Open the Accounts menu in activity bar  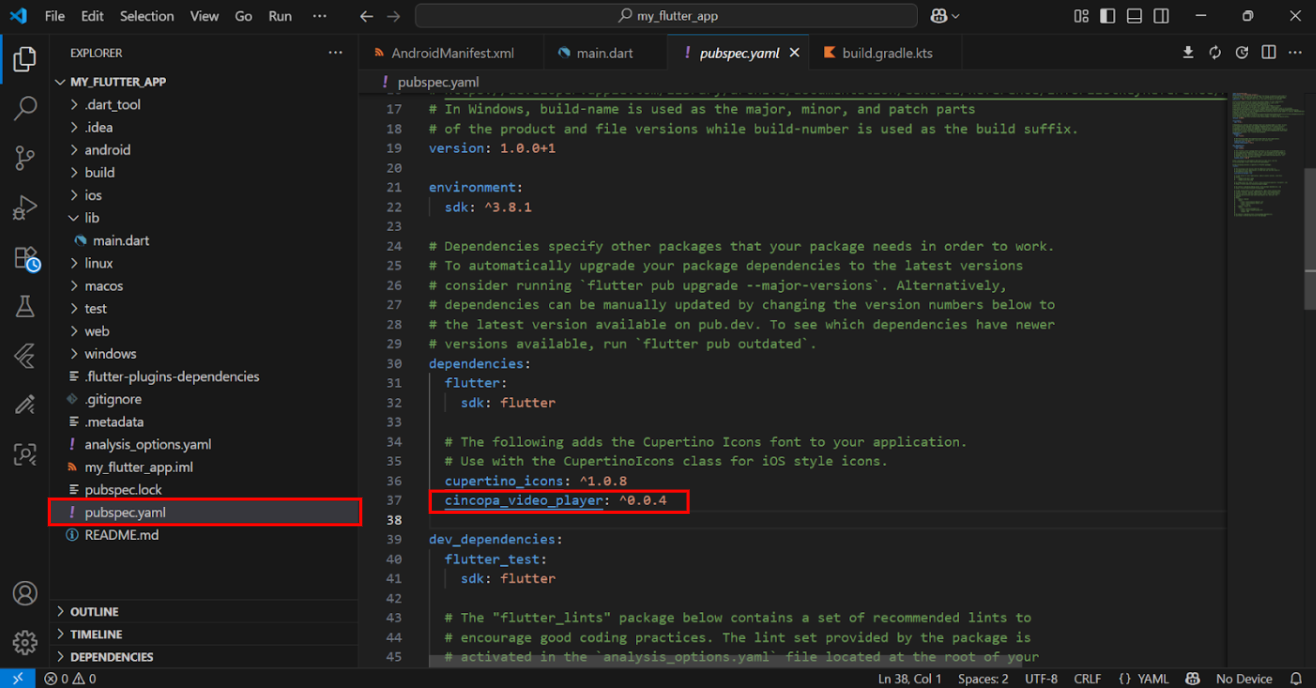tap(25, 593)
